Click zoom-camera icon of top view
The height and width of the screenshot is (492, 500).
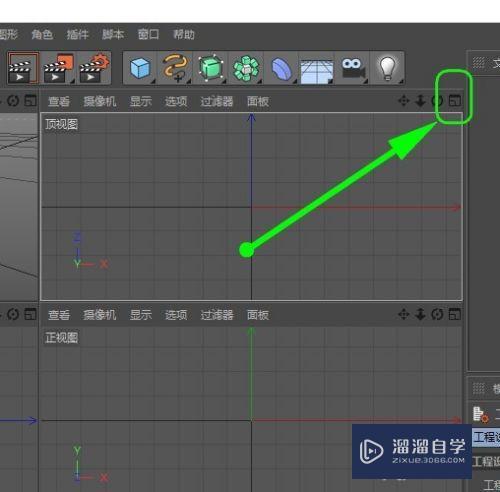(x=421, y=101)
